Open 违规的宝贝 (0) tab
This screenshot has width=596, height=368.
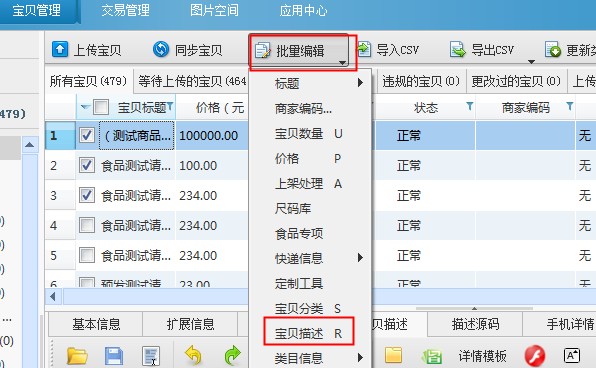(x=421, y=81)
